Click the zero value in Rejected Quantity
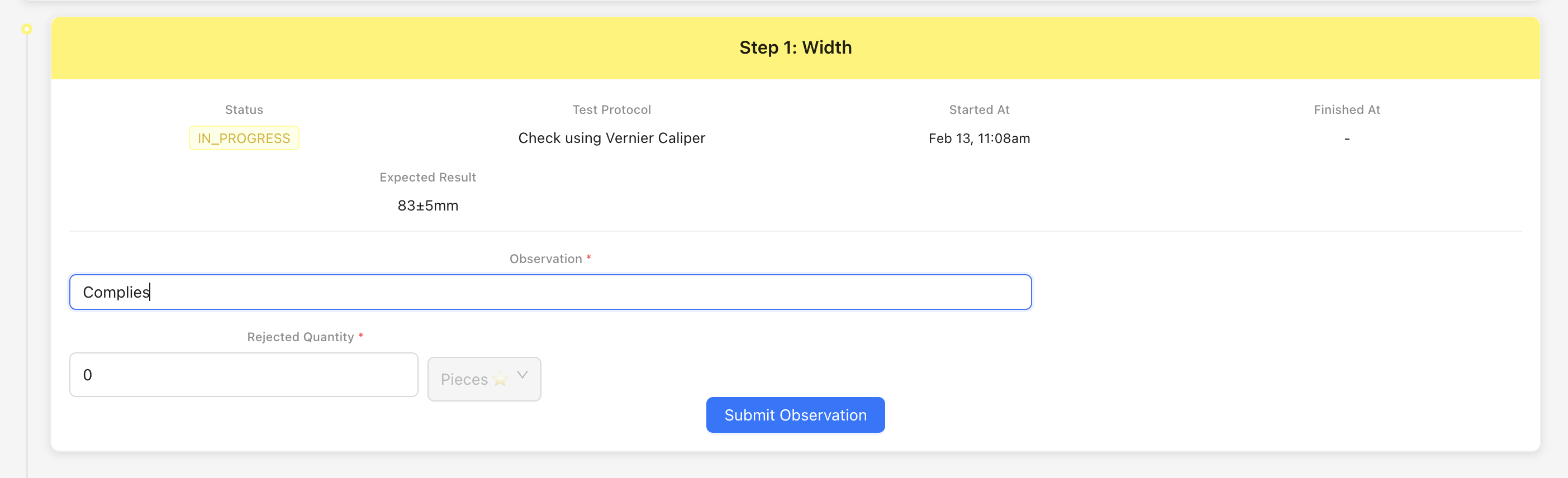This screenshot has width=1568, height=478. tap(88, 375)
